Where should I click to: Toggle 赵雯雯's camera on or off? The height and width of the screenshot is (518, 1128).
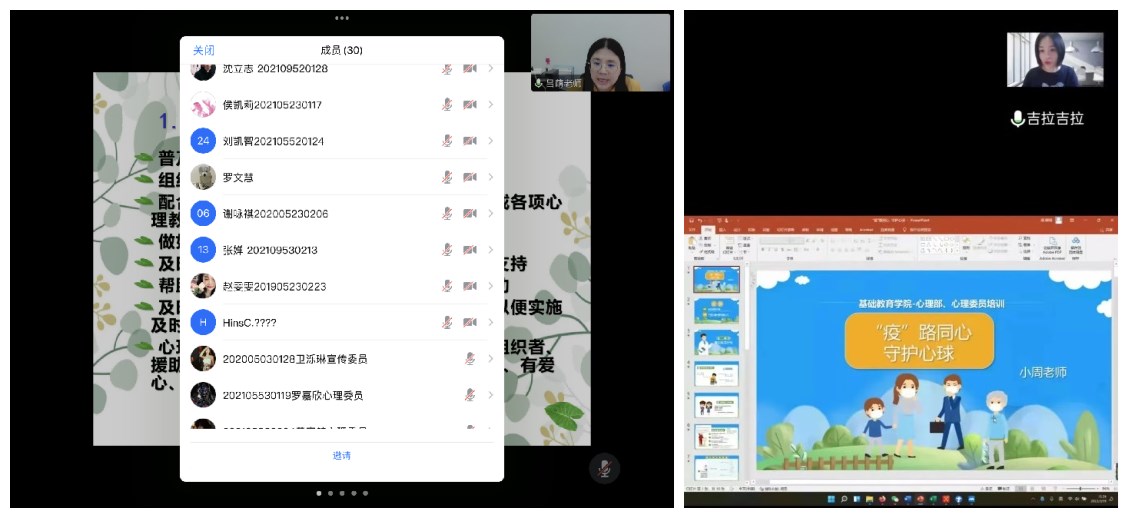pyautogui.click(x=470, y=286)
